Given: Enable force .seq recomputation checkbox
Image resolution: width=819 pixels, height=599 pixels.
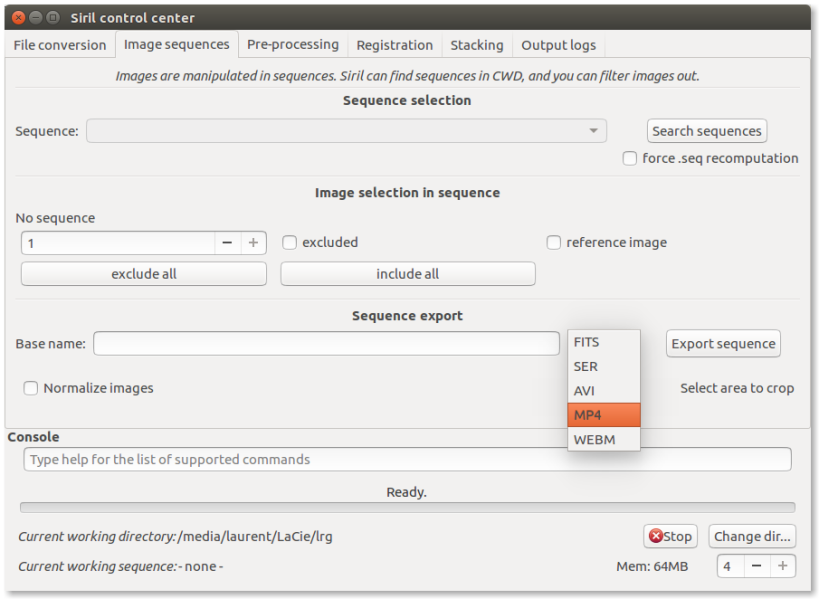Looking at the screenshot, I should pyautogui.click(x=629, y=158).
